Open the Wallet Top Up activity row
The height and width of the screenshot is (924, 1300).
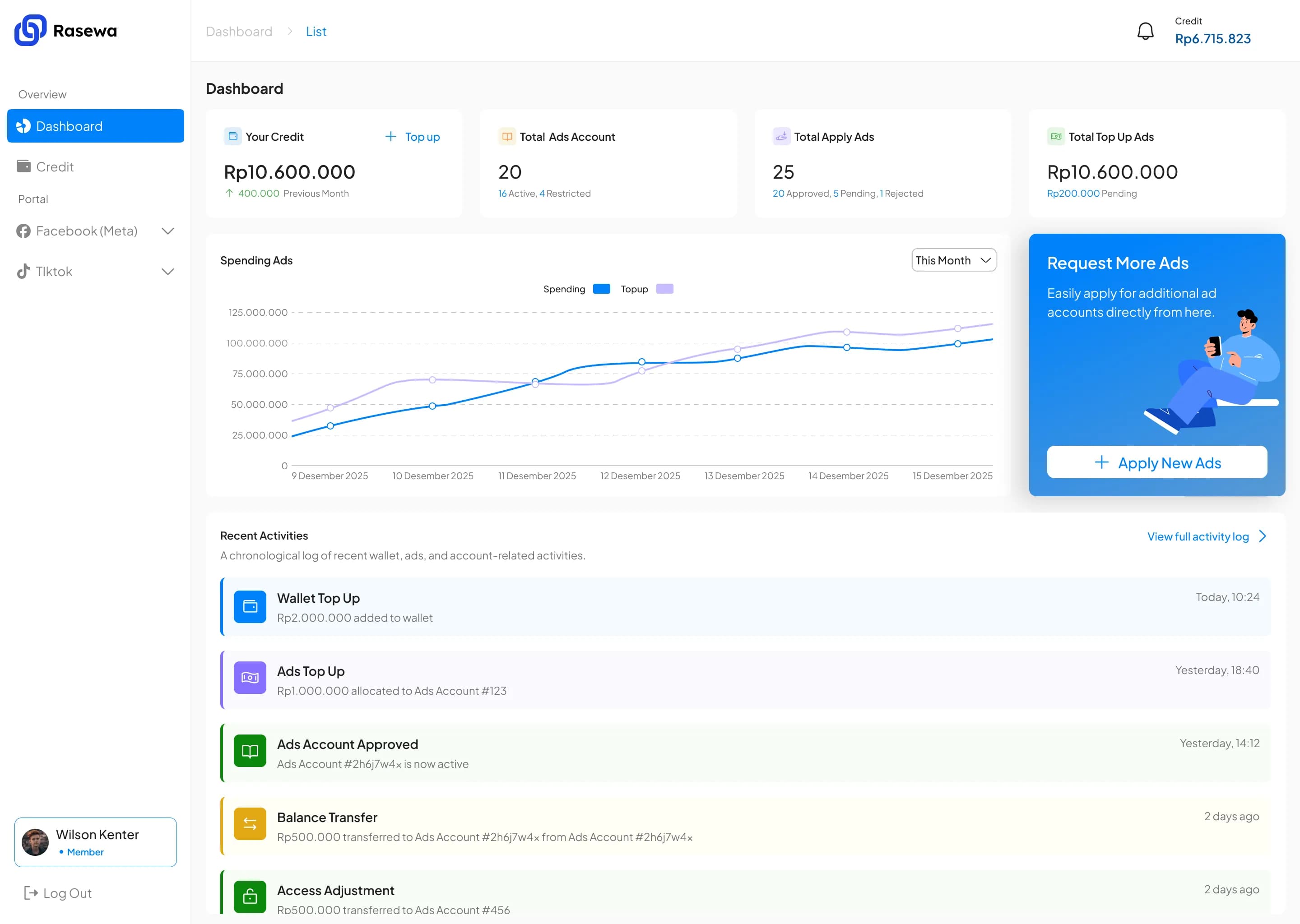tap(746, 606)
